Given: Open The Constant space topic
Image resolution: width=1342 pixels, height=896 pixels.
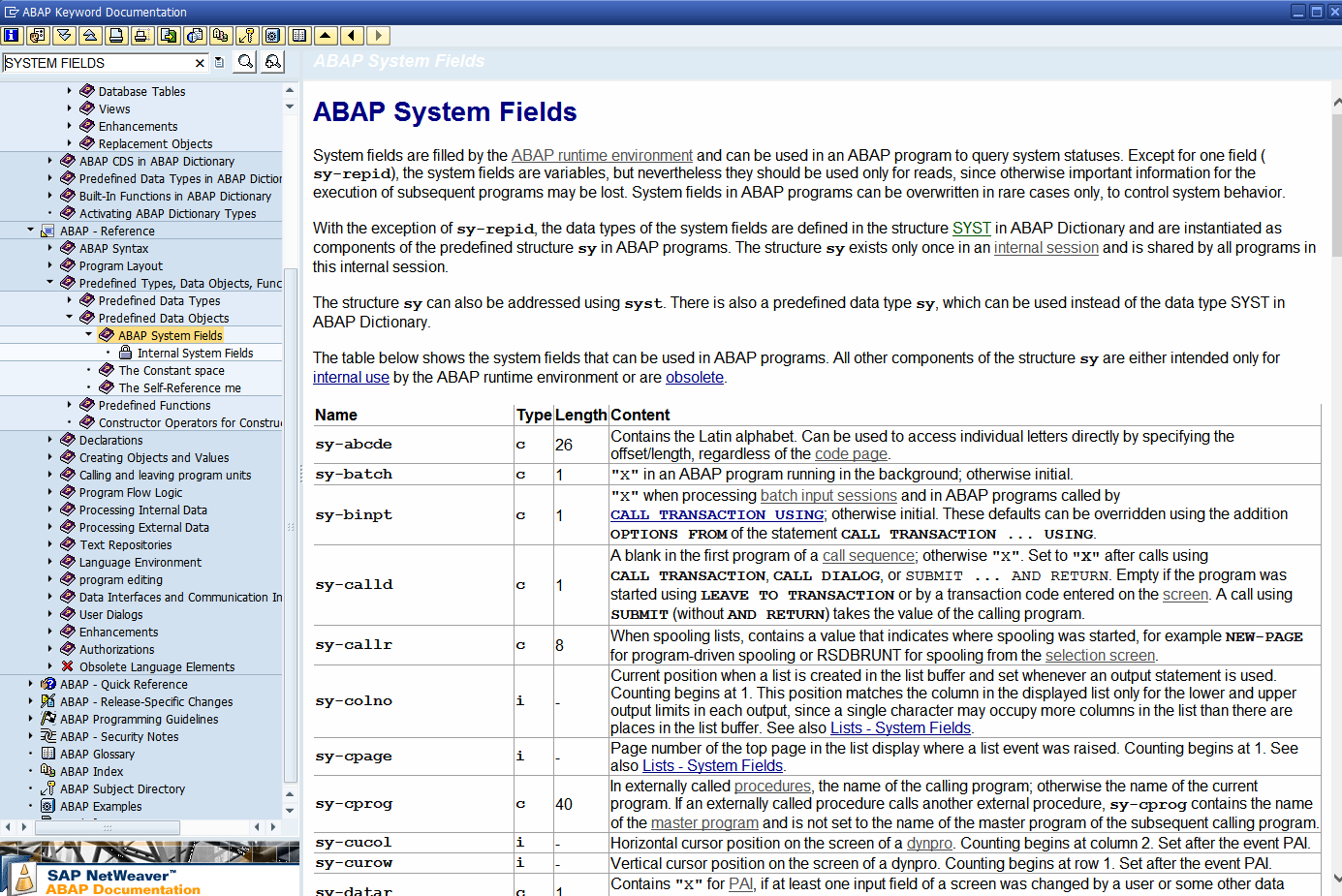Looking at the screenshot, I should coord(172,370).
